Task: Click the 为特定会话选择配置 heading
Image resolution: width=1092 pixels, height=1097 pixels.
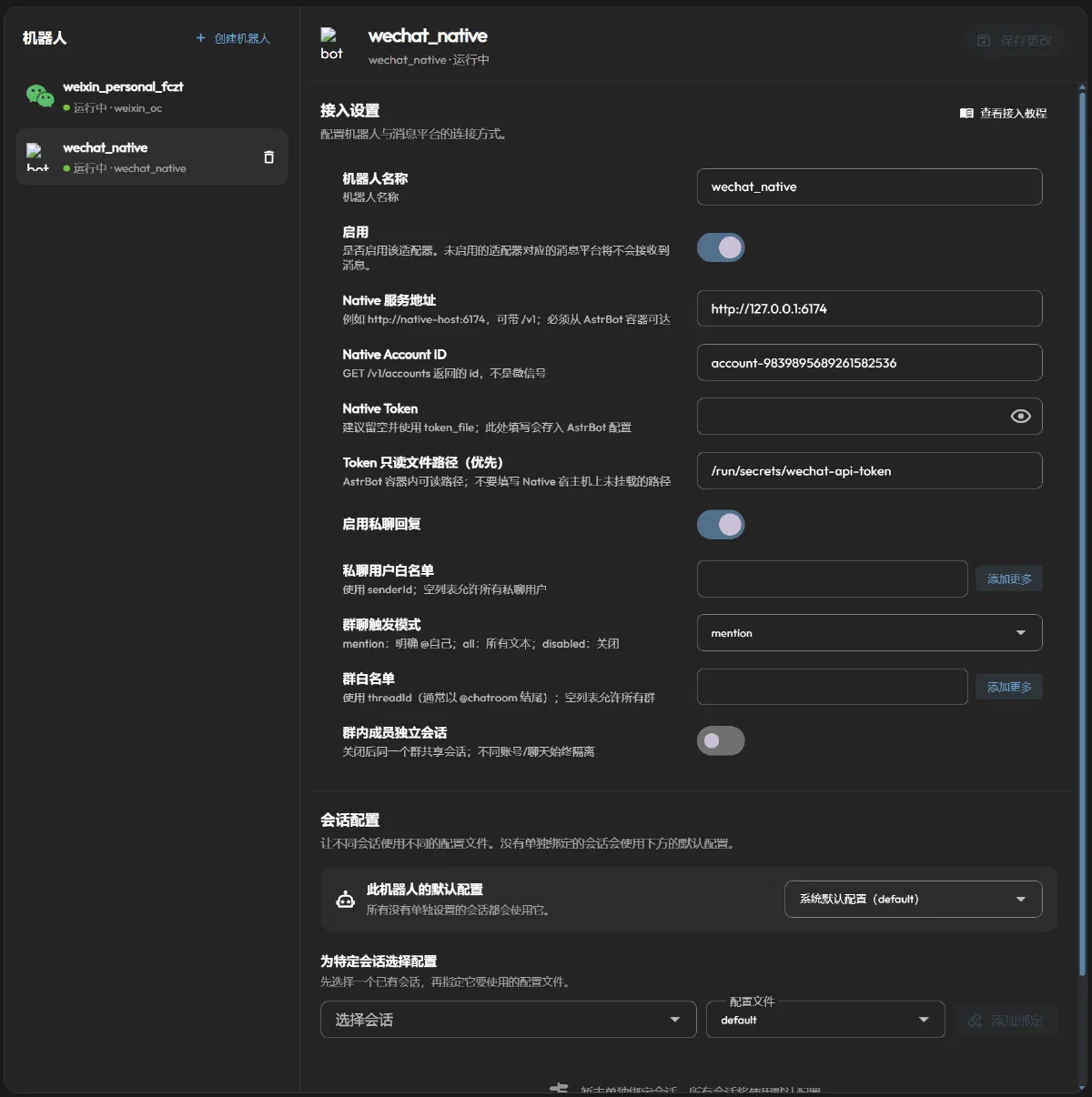Action: point(379,961)
